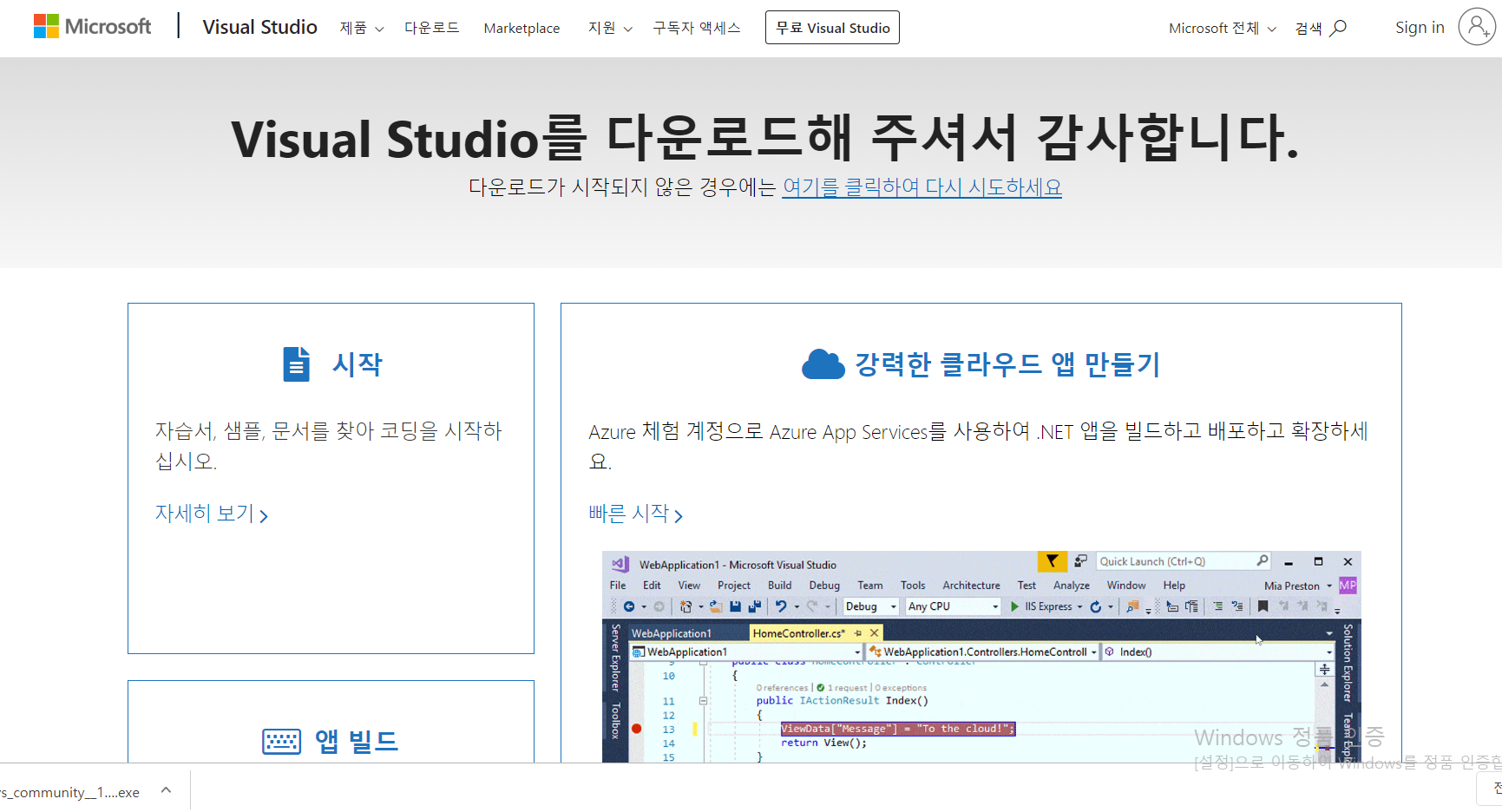Click the 앱 빌드 heading
1502x812 pixels.
[357, 742]
